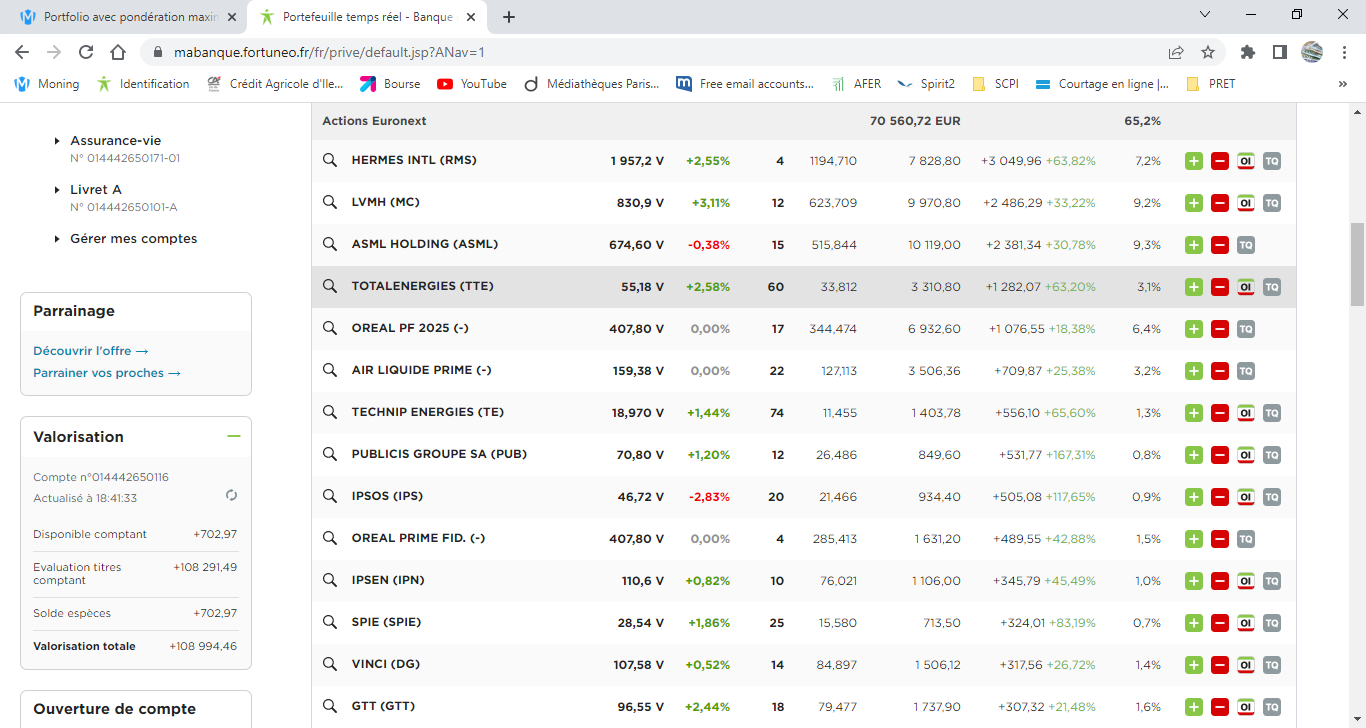Click green plus buy icon for ASML HOLDING

[1194, 245]
